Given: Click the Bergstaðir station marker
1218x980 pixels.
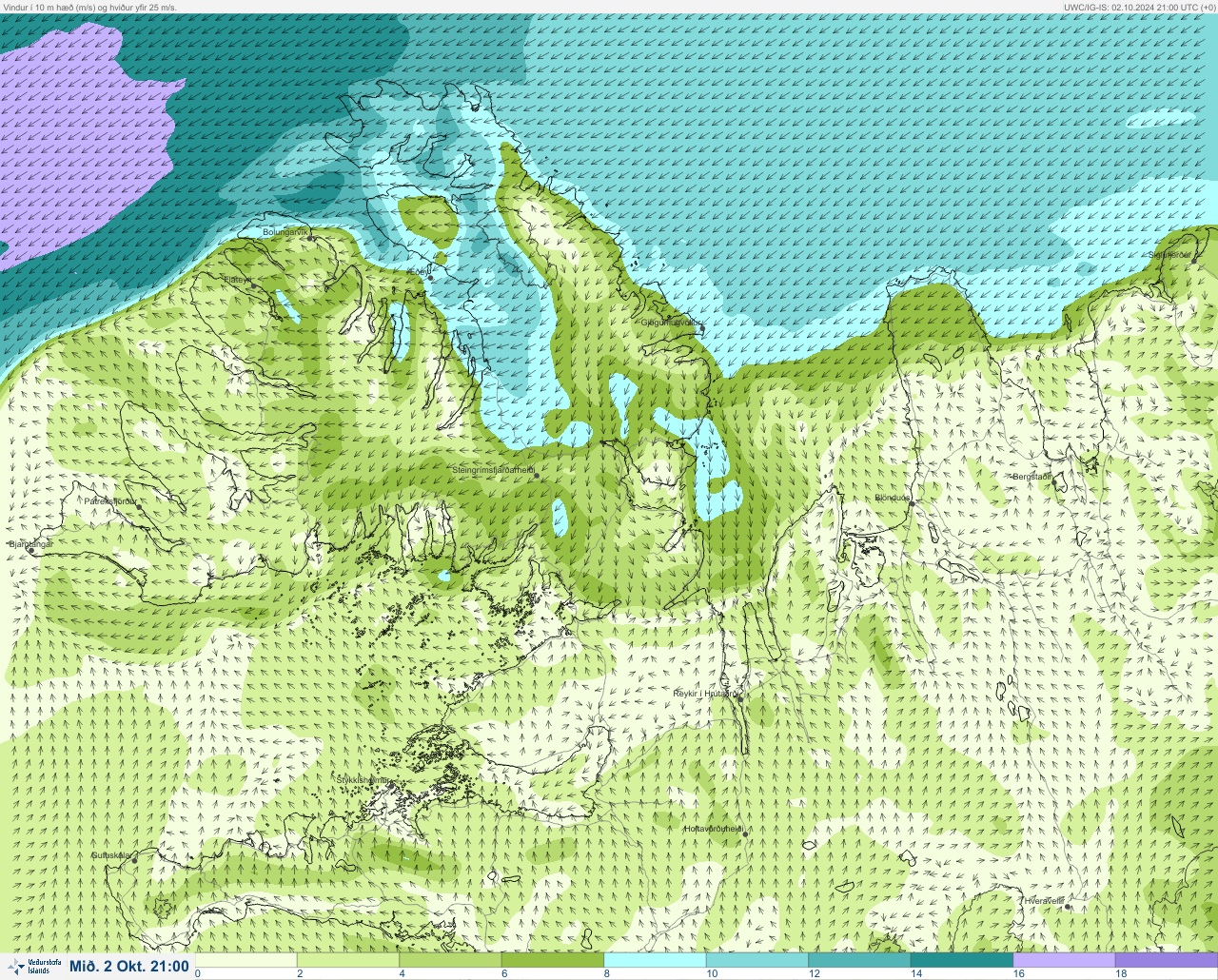Looking at the screenshot, I should coord(1054,481).
